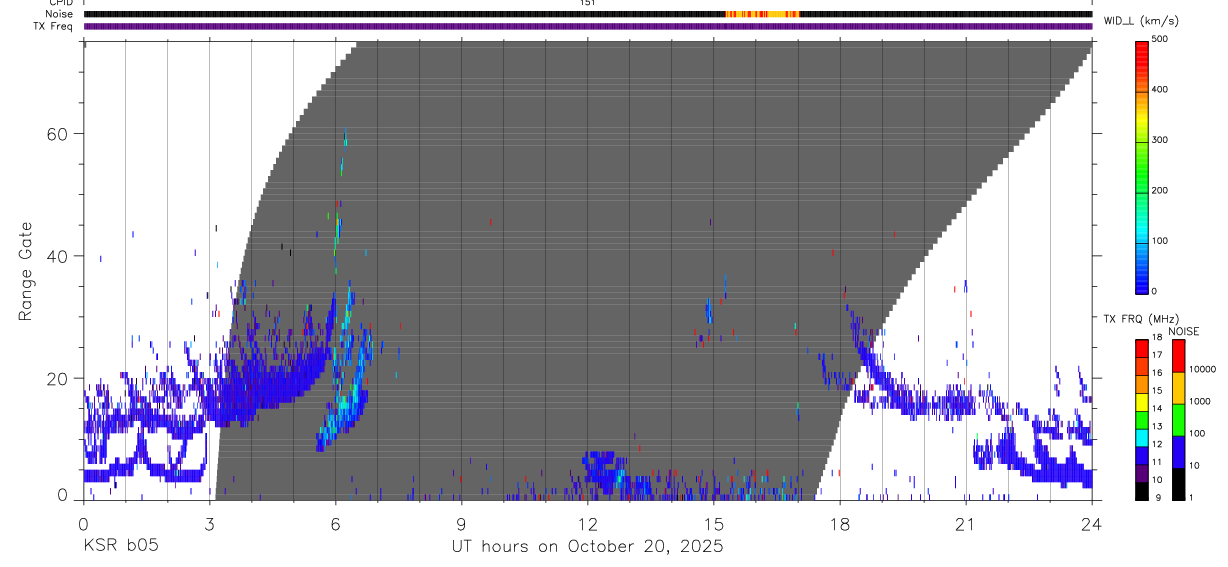
Task: Click the Range Gate y-axis title
Action: [x=26, y=271]
